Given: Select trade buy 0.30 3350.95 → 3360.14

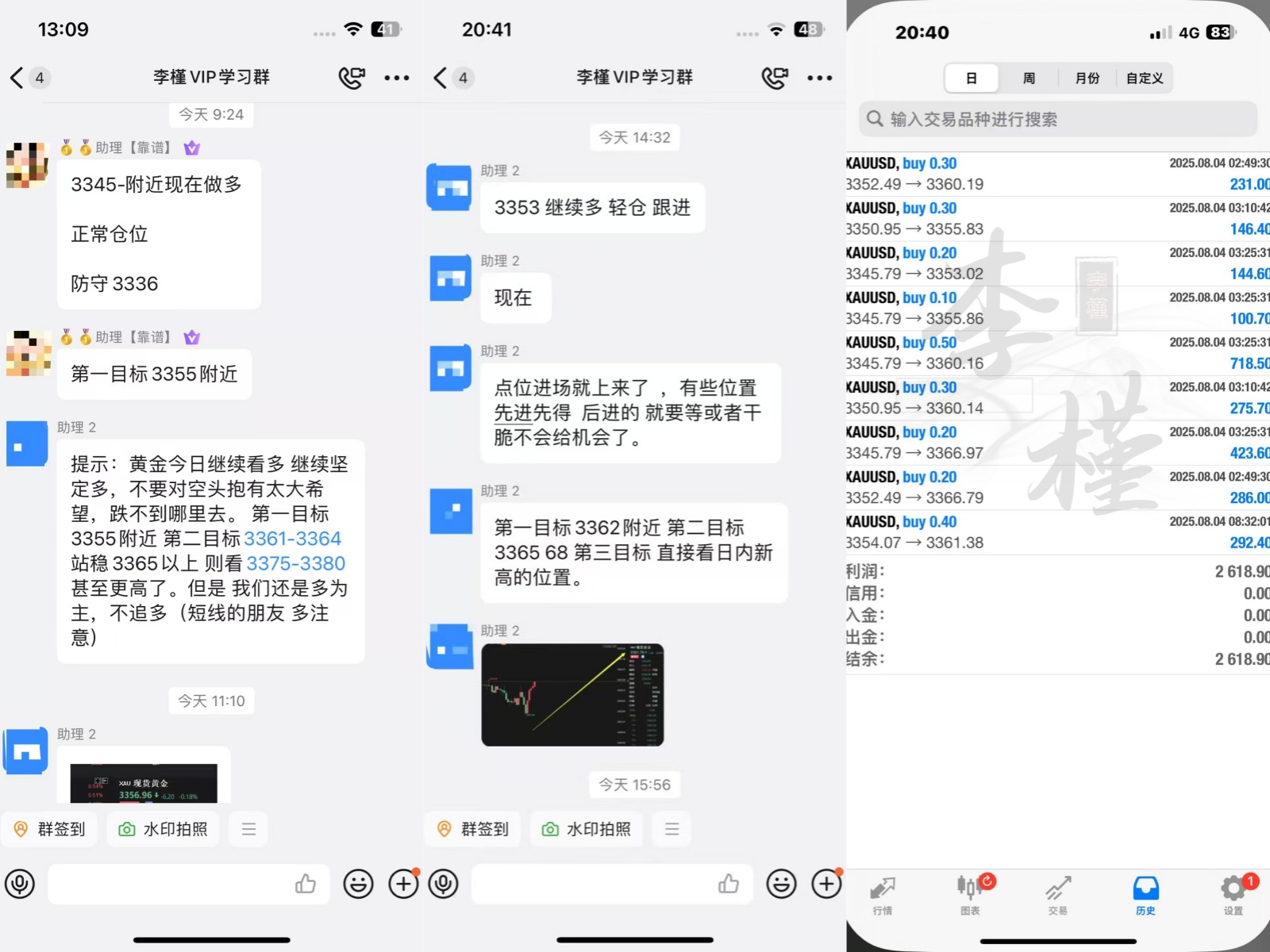Looking at the screenshot, I should click(x=1058, y=398).
